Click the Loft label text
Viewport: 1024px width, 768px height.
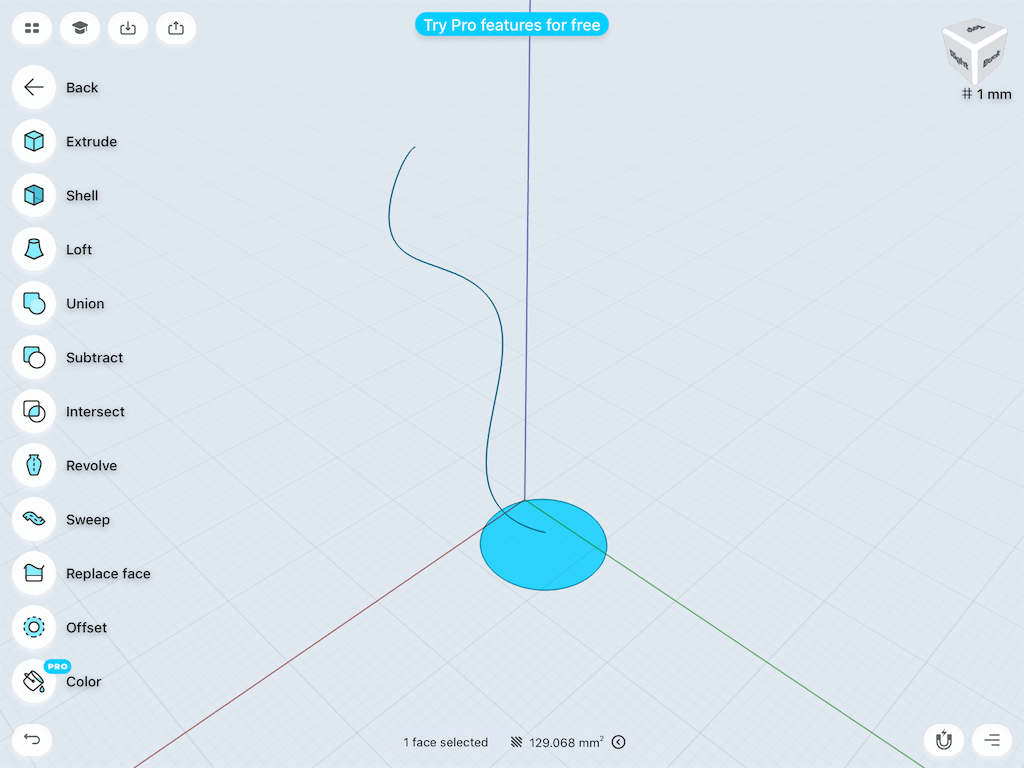(x=79, y=249)
